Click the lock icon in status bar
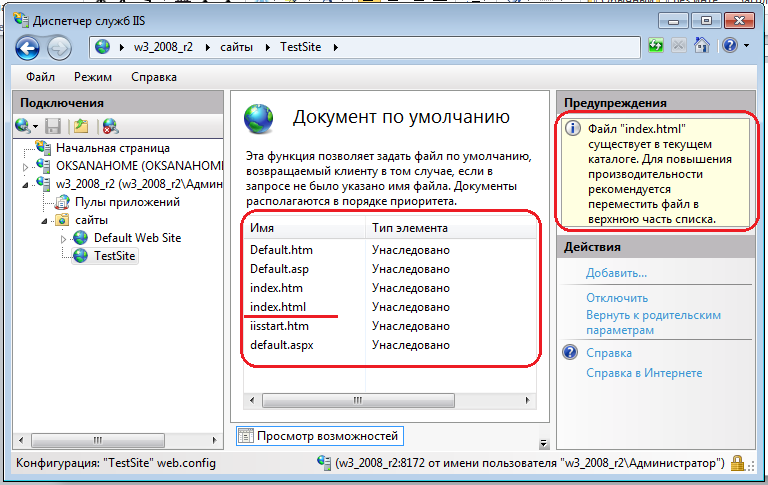Image resolution: width=768 pixels, height=485 pixels. click(x=737, y=463)
